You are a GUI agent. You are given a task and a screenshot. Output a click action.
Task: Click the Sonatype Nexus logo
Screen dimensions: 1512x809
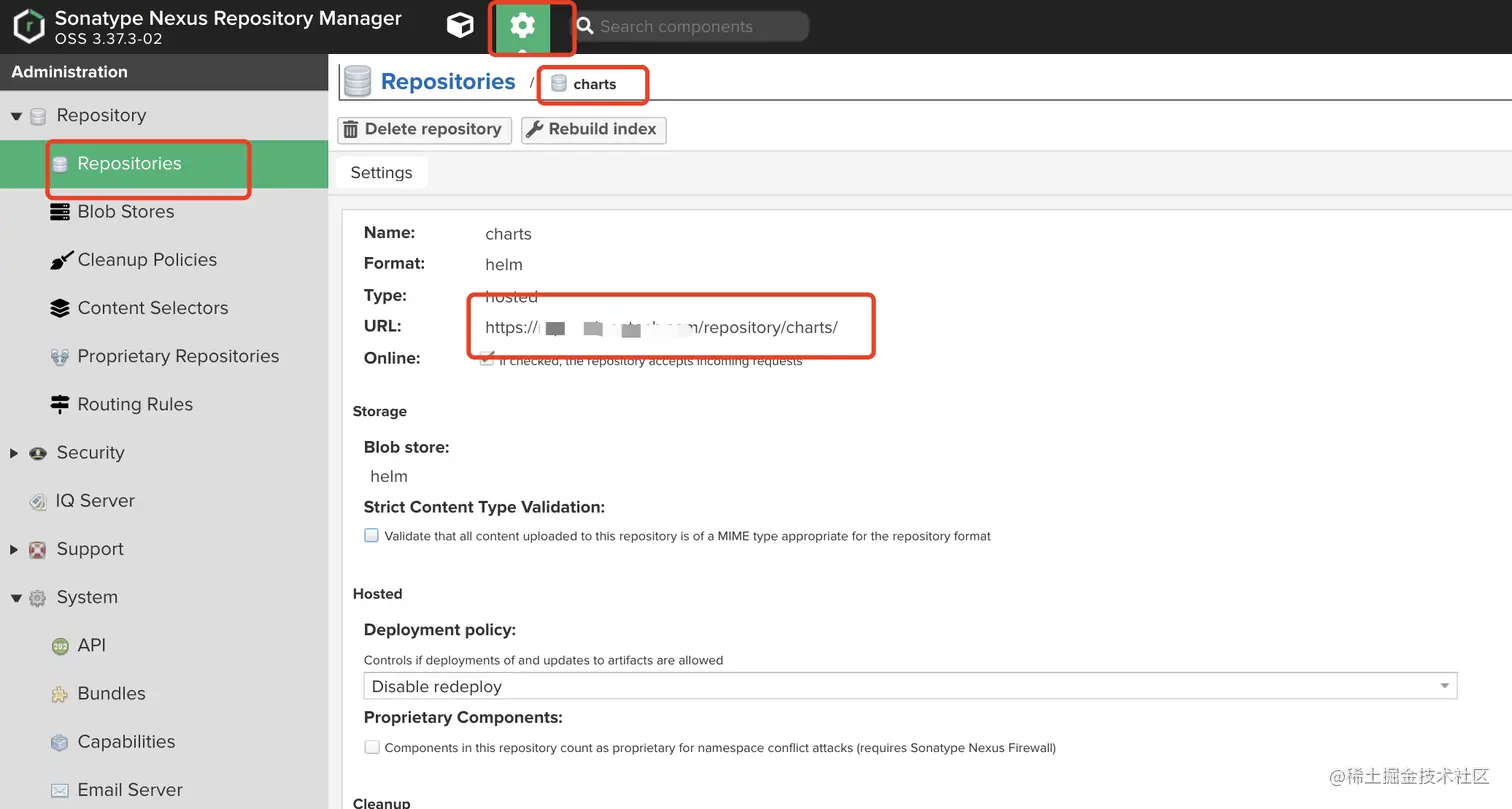[29, 26]
